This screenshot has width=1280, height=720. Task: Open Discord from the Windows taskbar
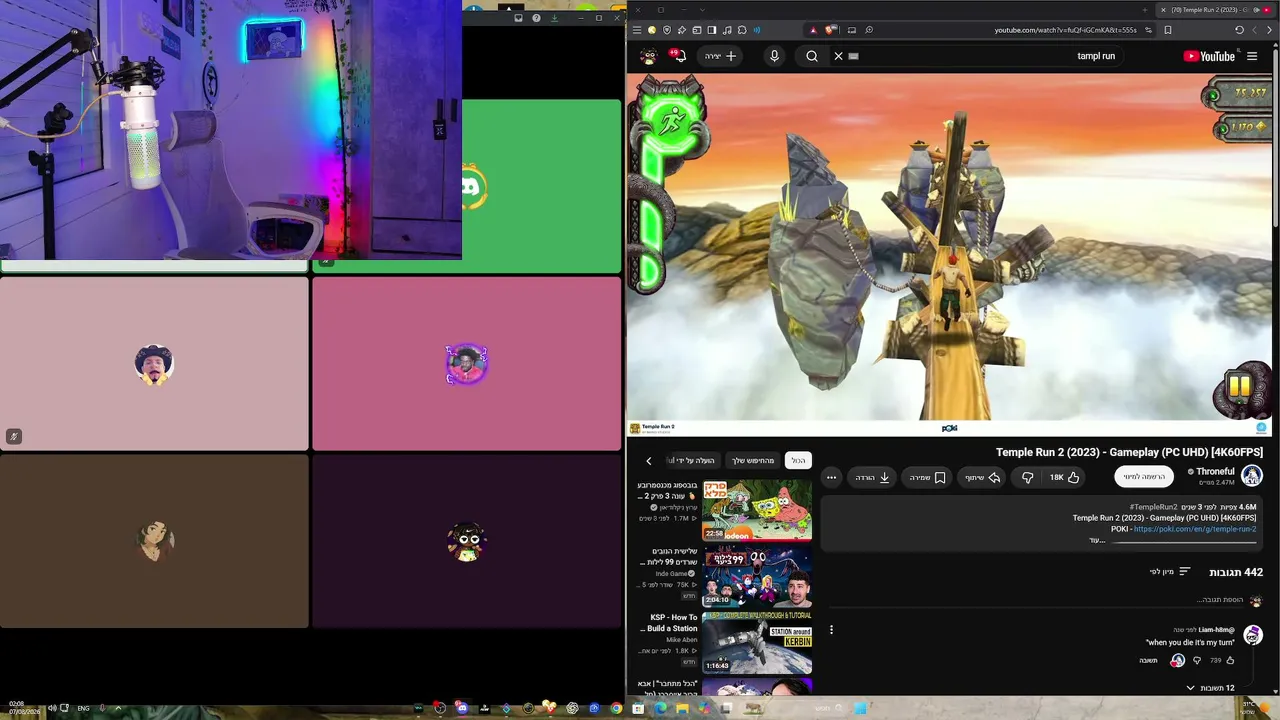[x=462, y=708]
